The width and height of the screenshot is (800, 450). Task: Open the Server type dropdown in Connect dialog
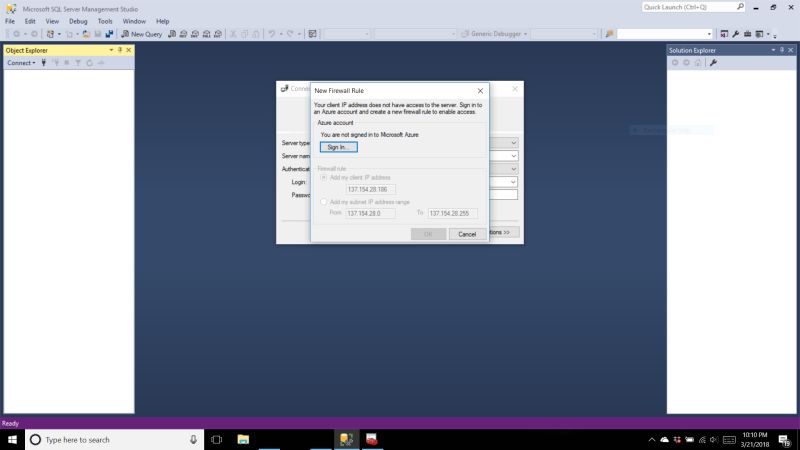tap(513, 143)
